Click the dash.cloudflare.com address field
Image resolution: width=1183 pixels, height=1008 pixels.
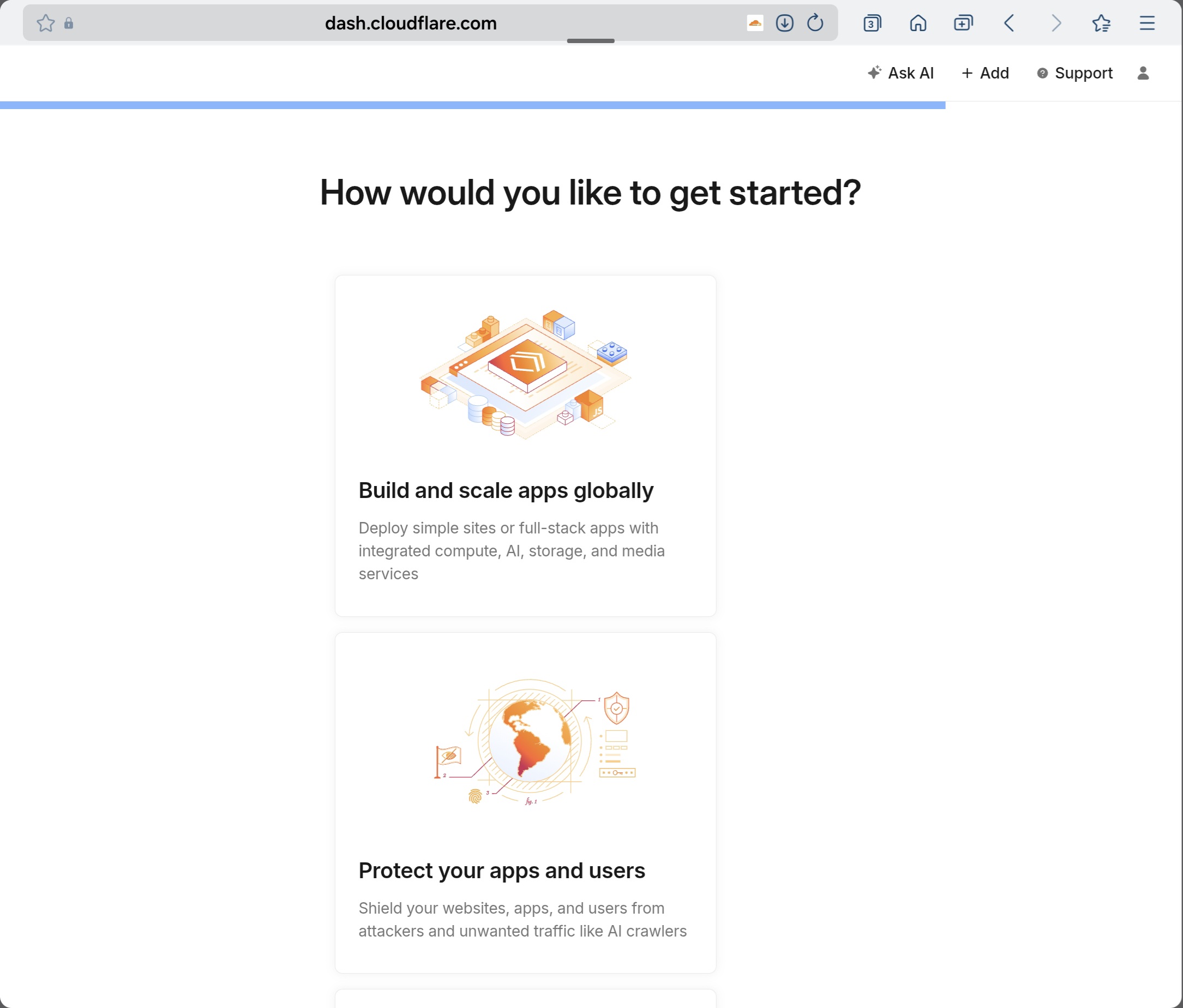tap(411, 23)
